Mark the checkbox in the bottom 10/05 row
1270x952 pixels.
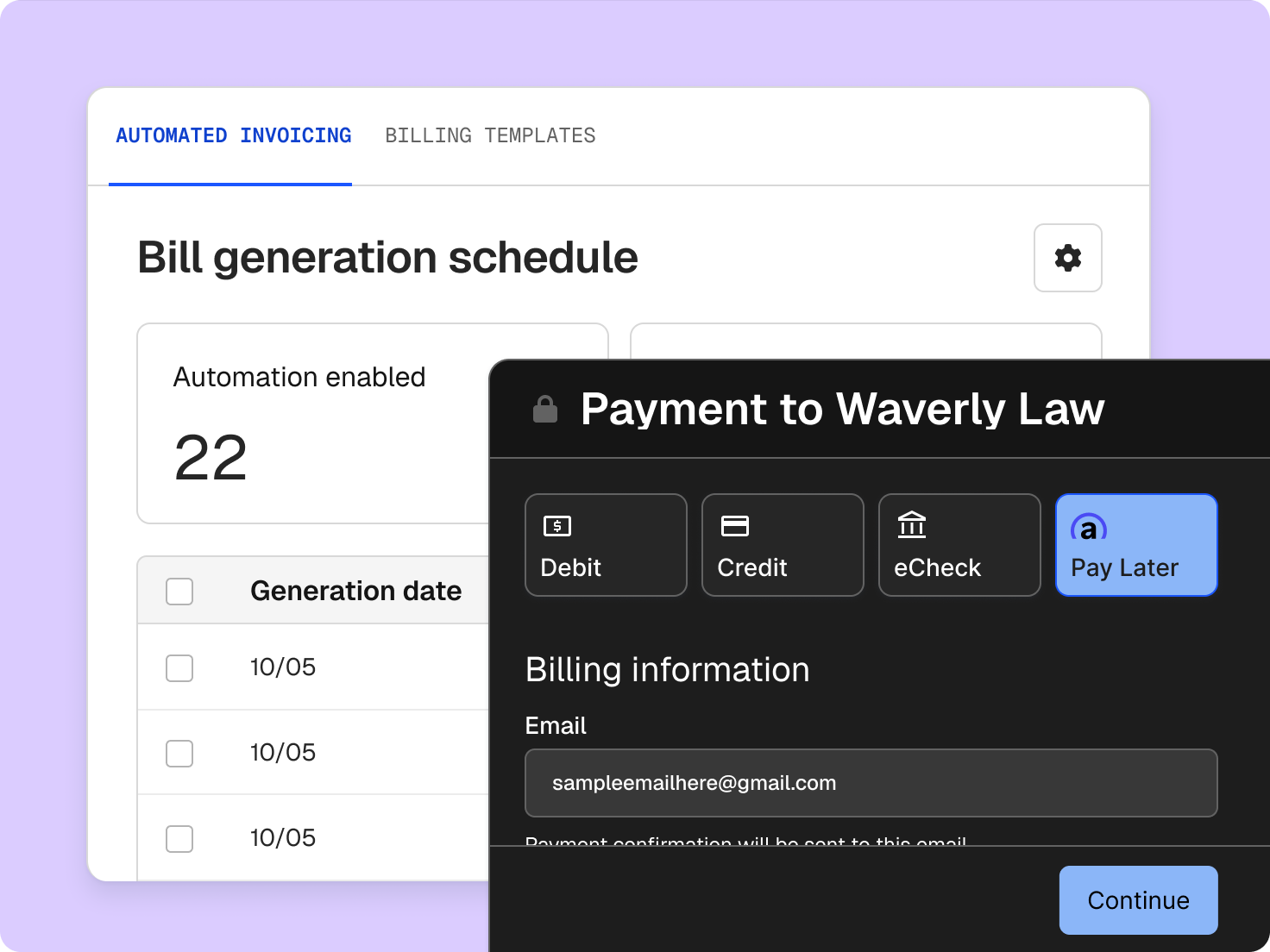(179, 839)
